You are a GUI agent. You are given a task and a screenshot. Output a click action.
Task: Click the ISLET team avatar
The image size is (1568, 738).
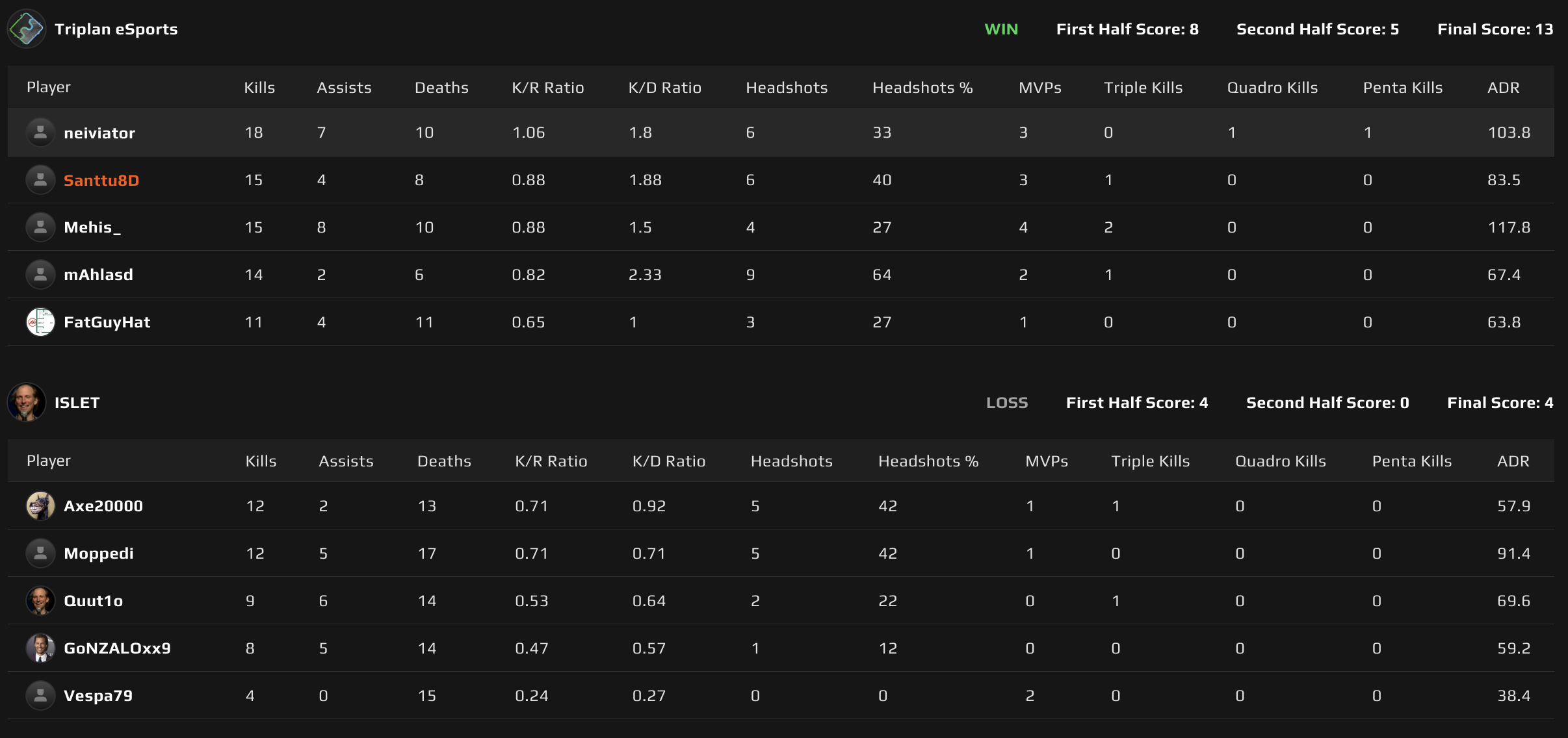[x=27, y=402]
